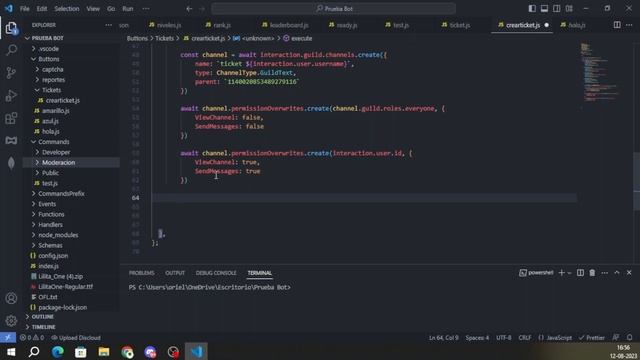Click Upload Discloud in status bar
The width and height of the screenshot is (640, 360).
point(76,338)
